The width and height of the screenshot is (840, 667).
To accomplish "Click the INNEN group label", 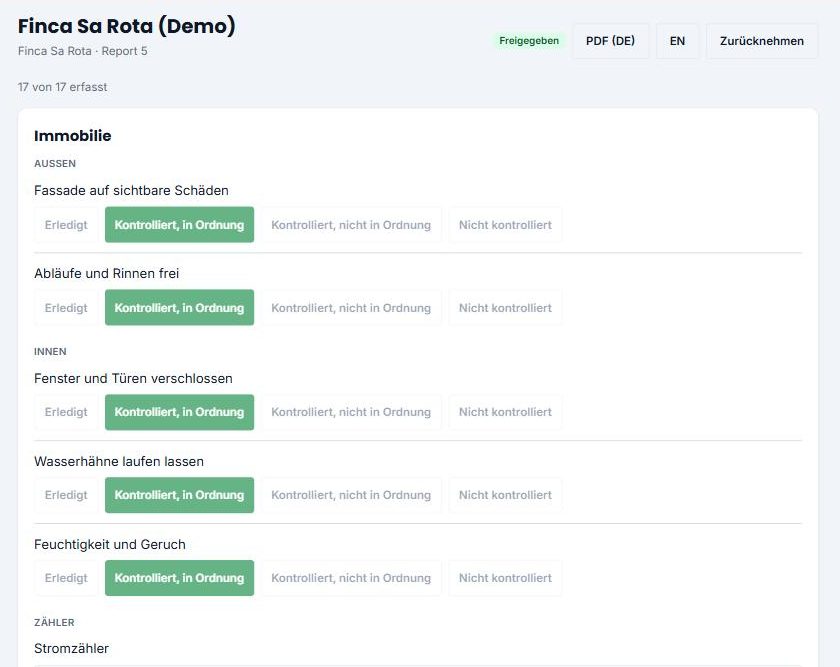I will tap(50, 351).
